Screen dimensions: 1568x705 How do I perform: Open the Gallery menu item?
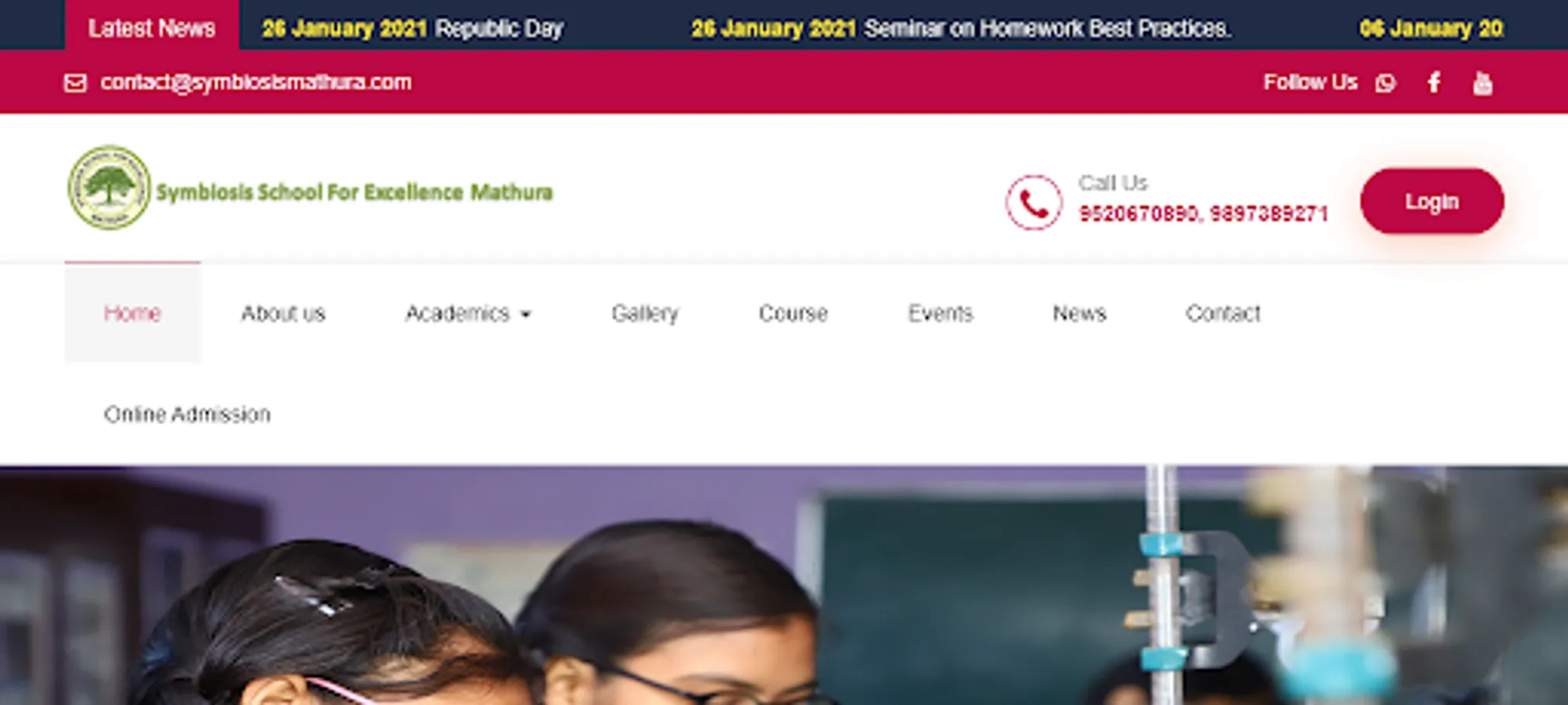tap(645, 313)
